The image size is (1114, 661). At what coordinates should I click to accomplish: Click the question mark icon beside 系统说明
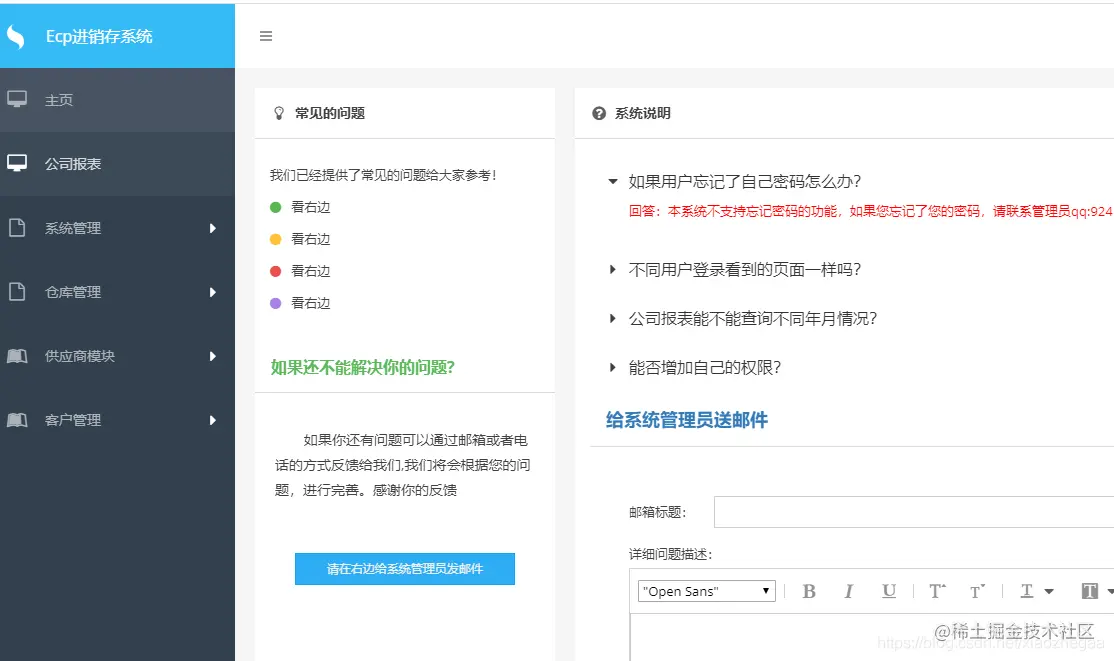[x=597, y=113]
